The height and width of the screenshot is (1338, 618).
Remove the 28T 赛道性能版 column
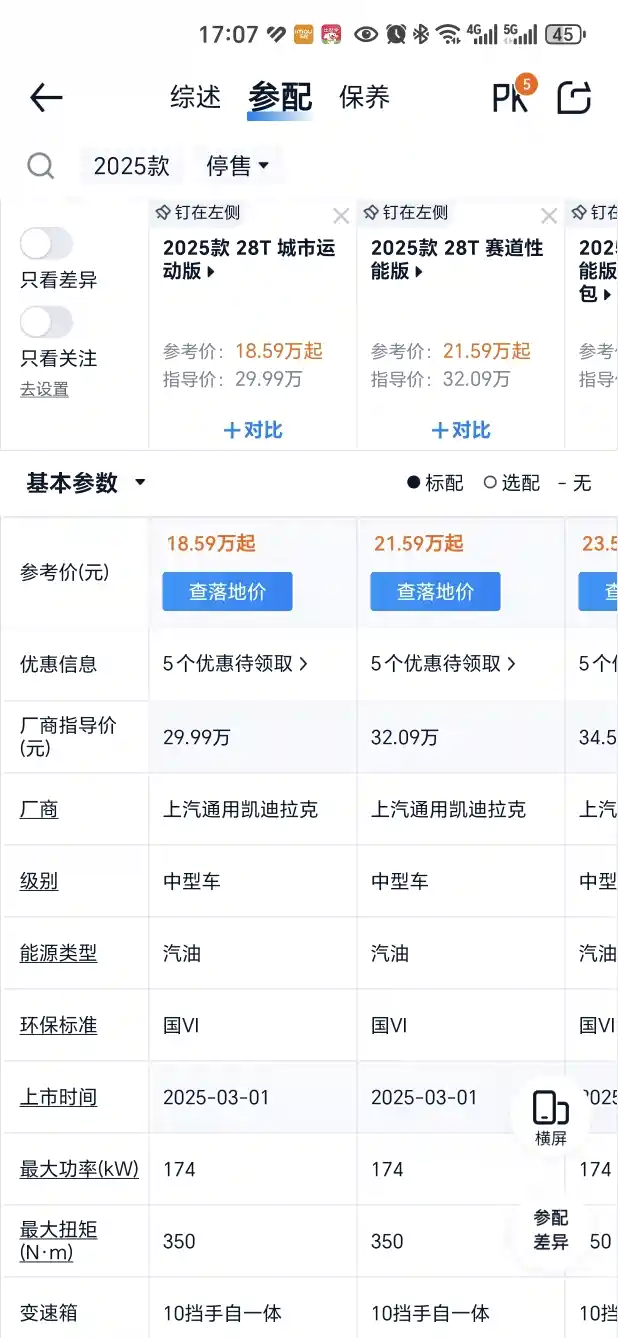point(549,216)
